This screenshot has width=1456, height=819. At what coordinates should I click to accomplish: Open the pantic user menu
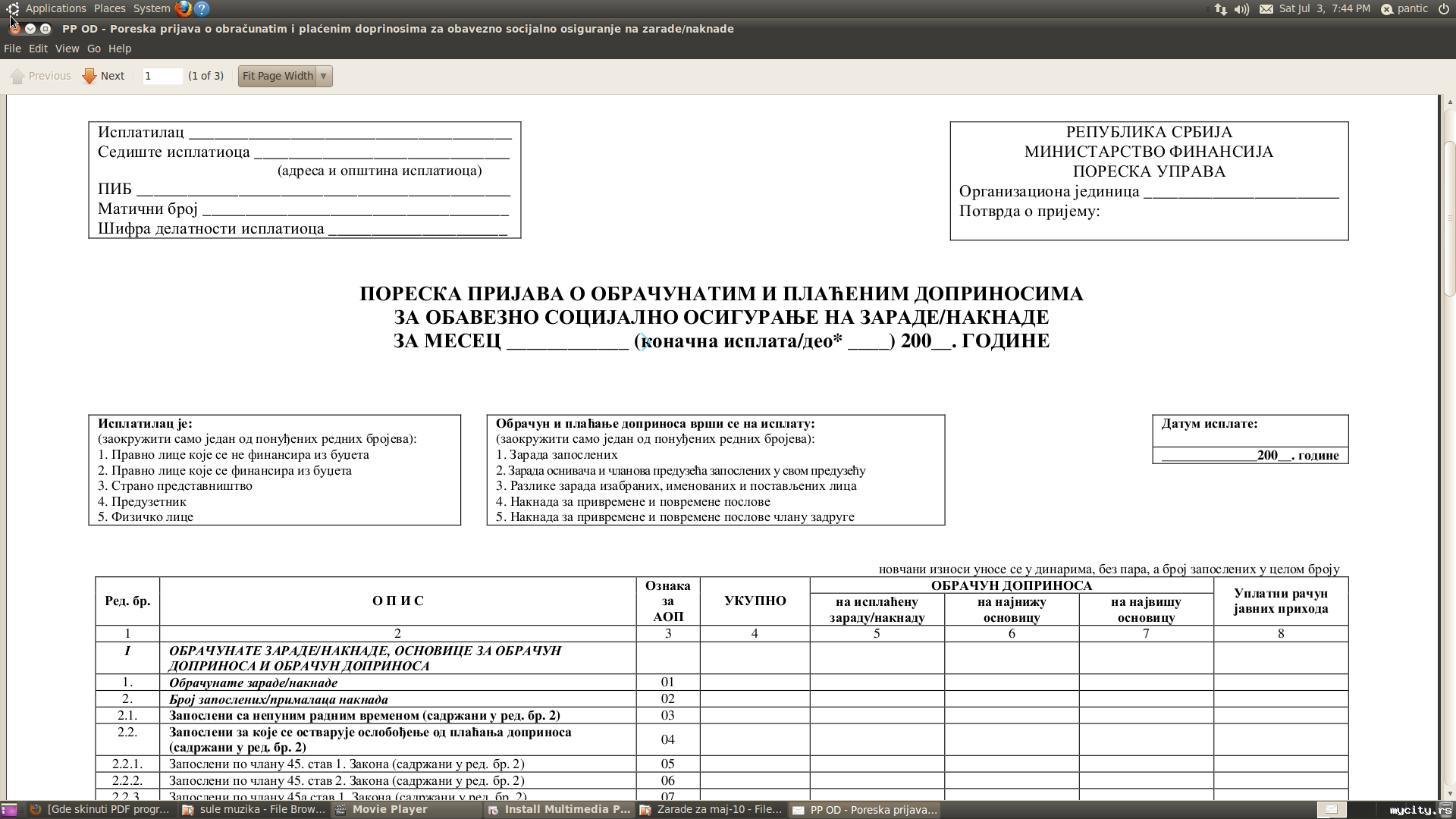pyautogui.click(x=1405, y=9)
